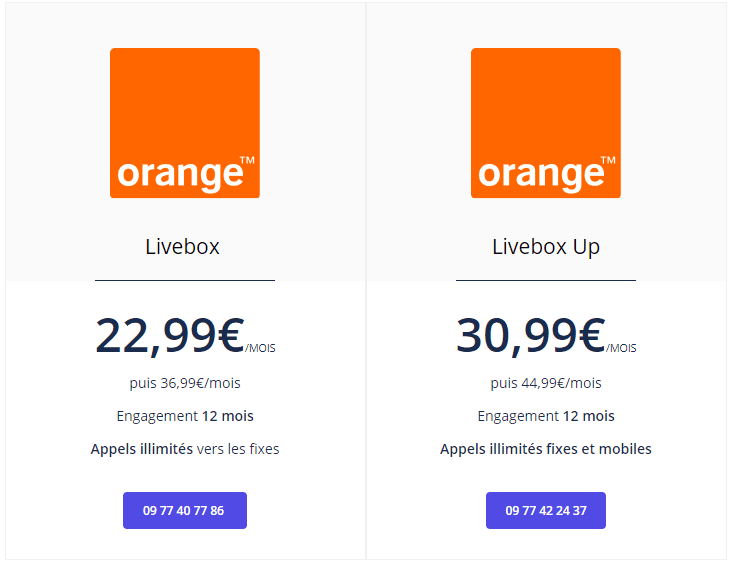
Task: Click the divider line under Livebox Up
Action: click(x=546, y=281)
